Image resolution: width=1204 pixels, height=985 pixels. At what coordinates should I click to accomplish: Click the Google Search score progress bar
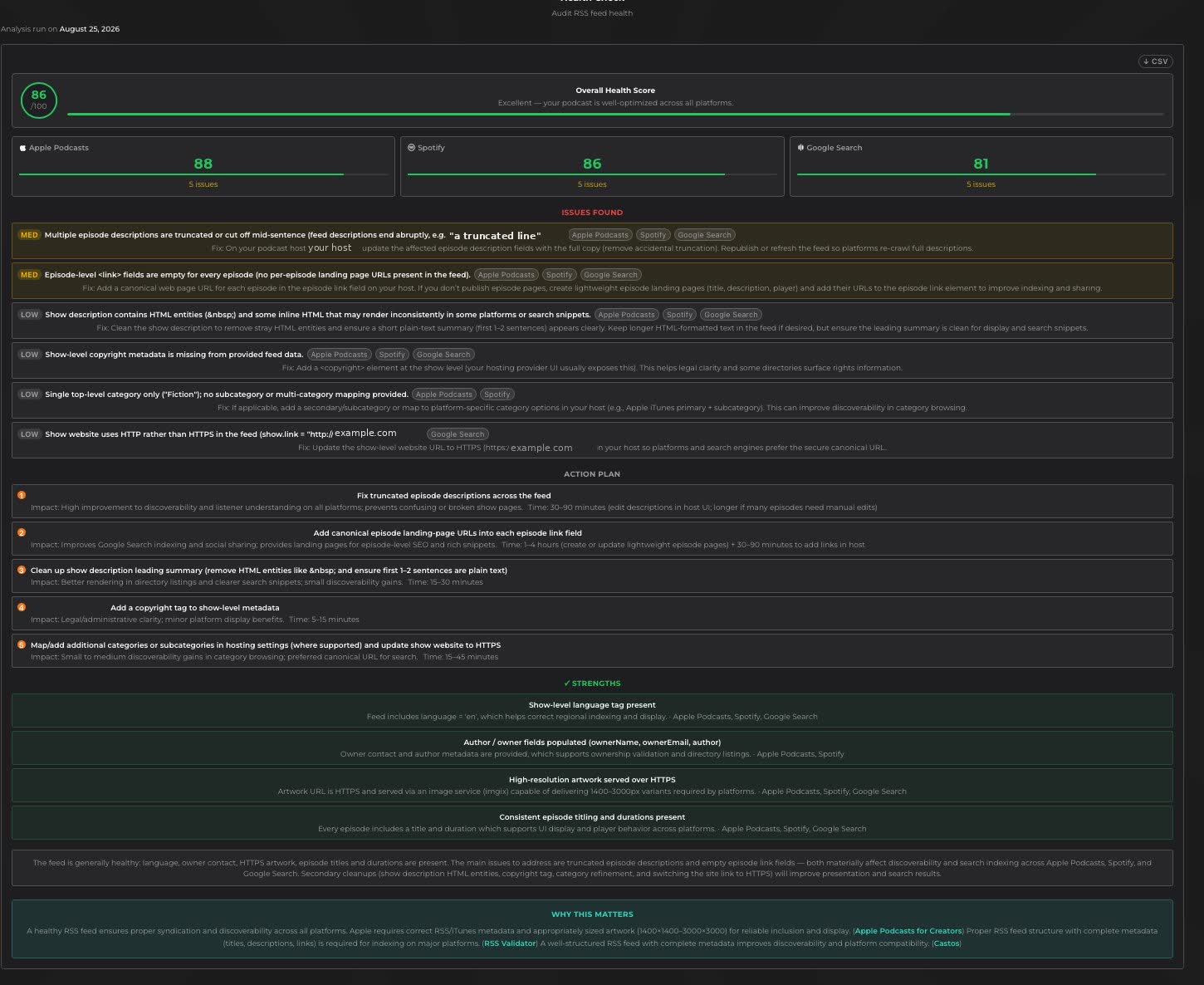[x=981, y=174]
